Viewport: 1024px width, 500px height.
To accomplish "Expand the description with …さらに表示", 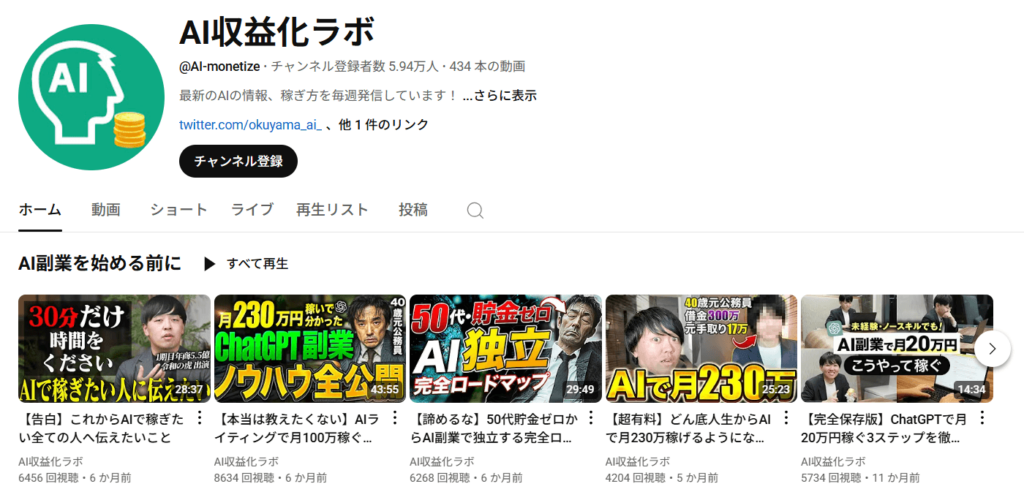I will pyautogui.click(x=500, y=95).
